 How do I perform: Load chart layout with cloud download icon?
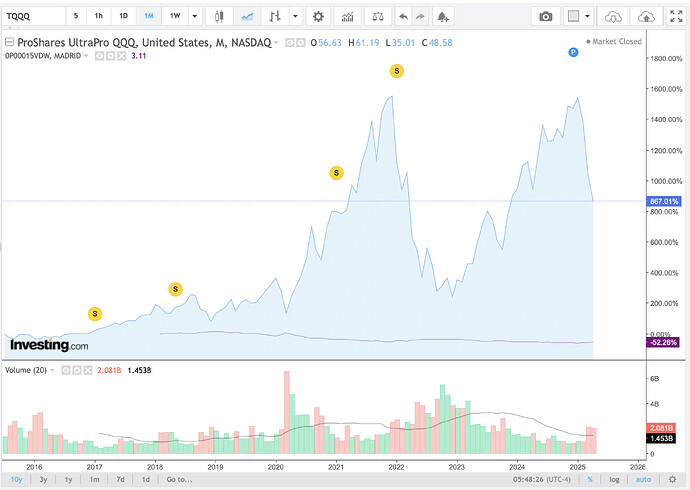[x=613, y=17]
